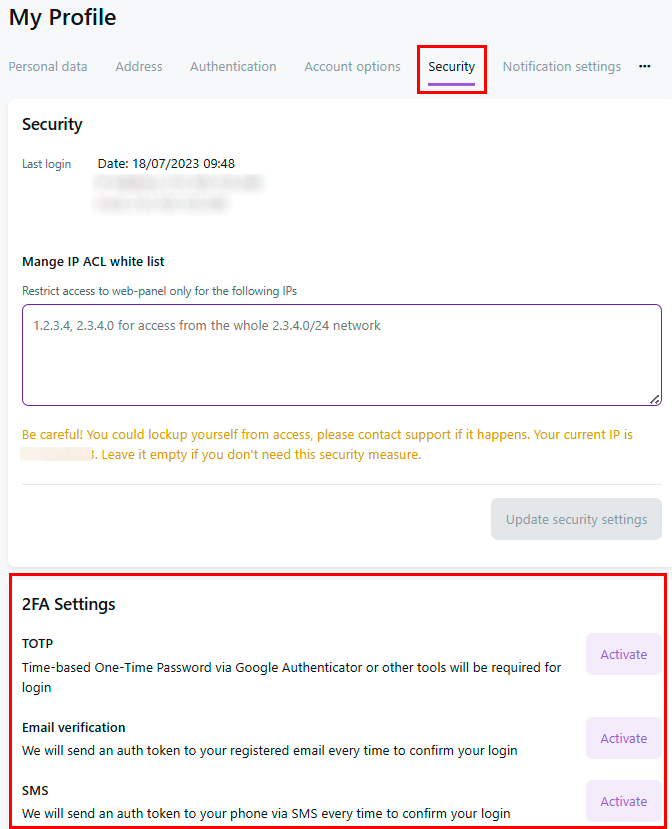Activate Email verification 2FA
The width and height of the screenshot is (672, 829).
tap(623, 739)
